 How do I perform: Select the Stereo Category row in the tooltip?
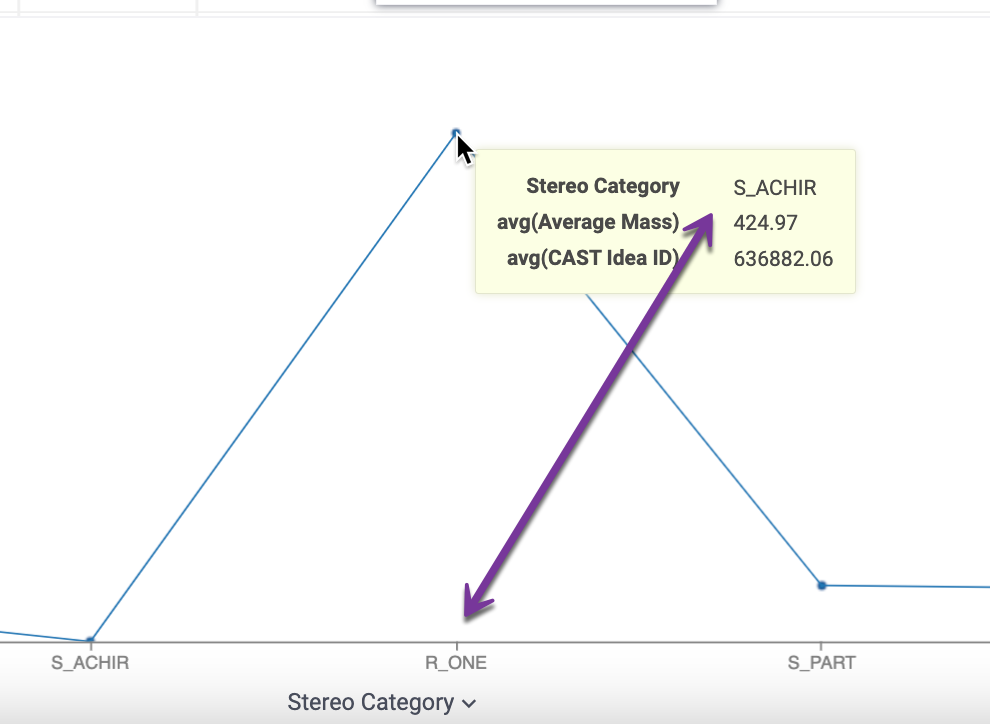click(603, 186)
